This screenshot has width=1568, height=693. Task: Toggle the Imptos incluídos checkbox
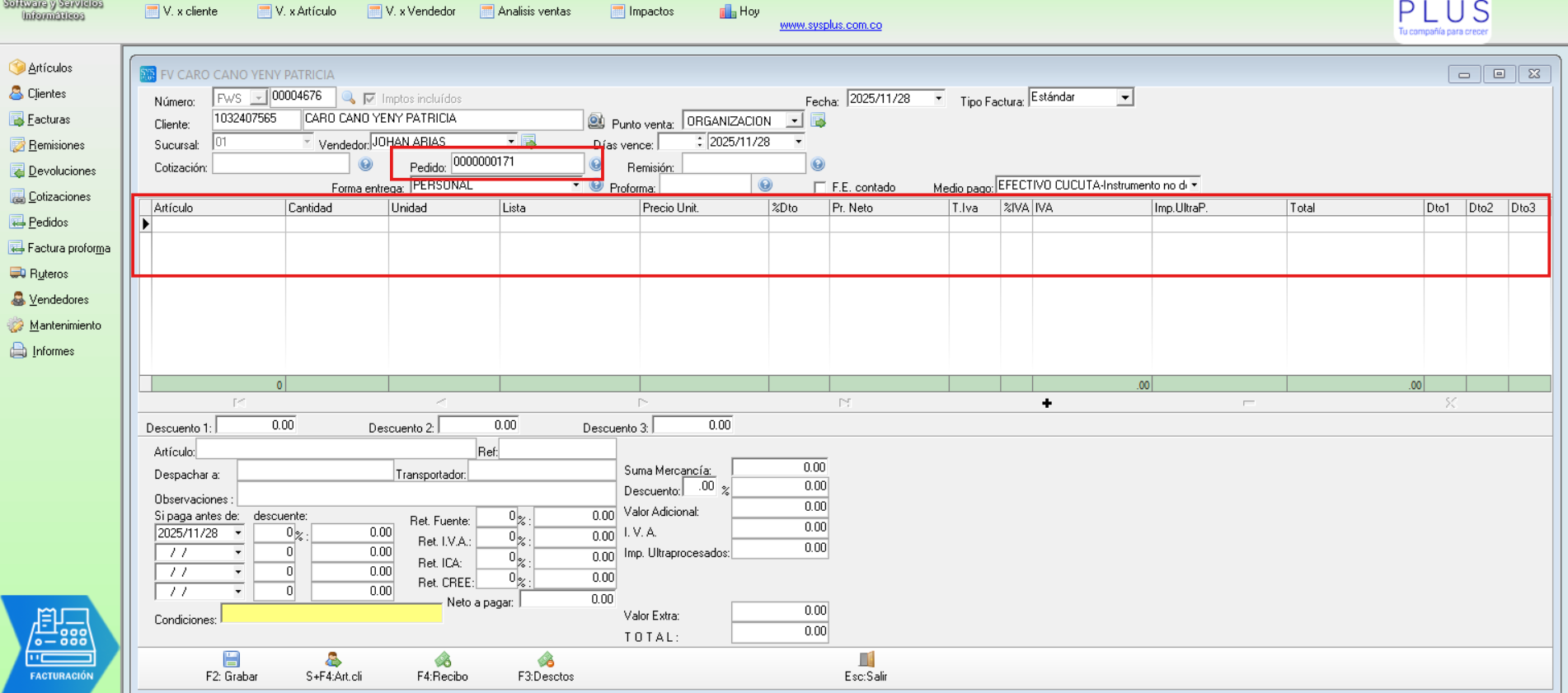[x=369, y=98]
